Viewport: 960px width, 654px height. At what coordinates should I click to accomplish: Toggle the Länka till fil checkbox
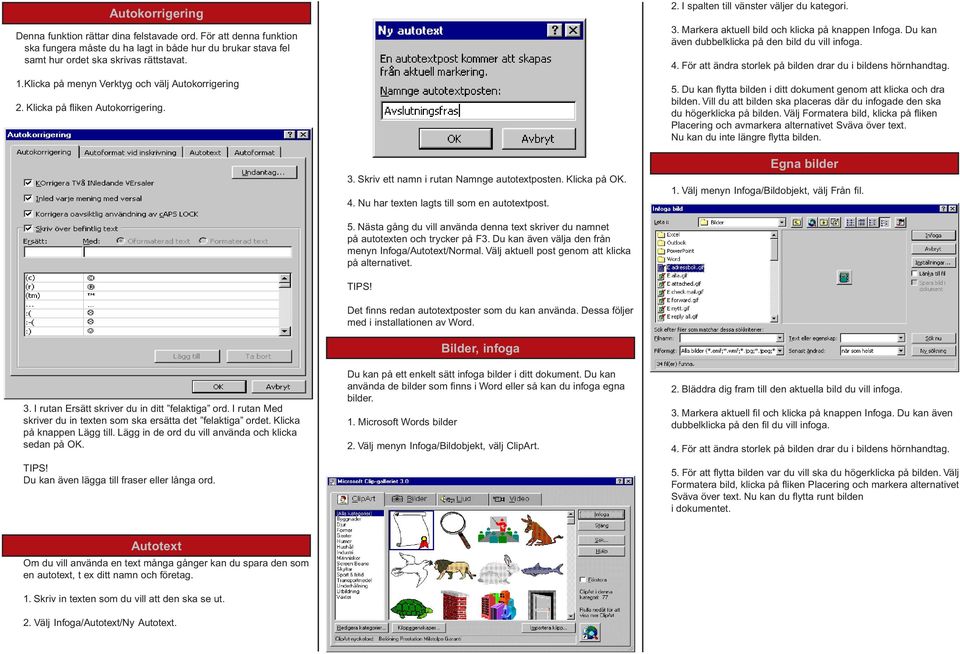[915, 274]
